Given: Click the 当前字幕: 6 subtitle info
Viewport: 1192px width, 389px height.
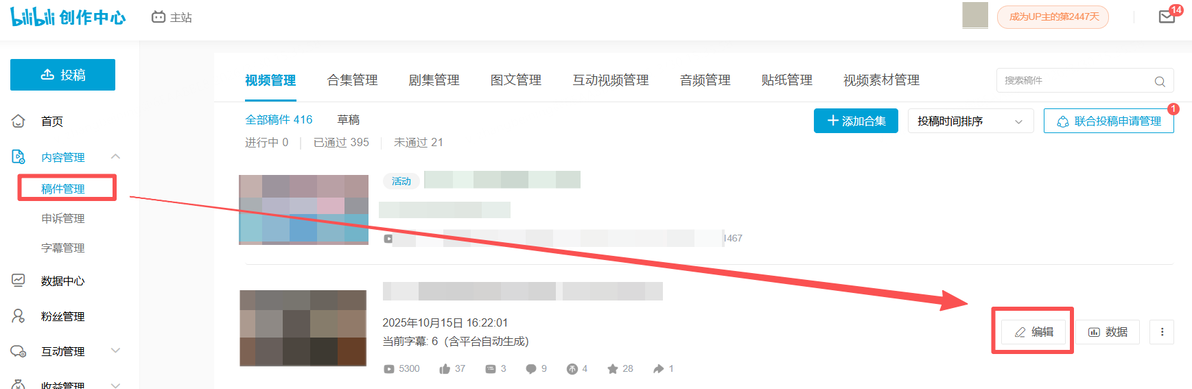Looking at the screenshot, I should point(455,342).
